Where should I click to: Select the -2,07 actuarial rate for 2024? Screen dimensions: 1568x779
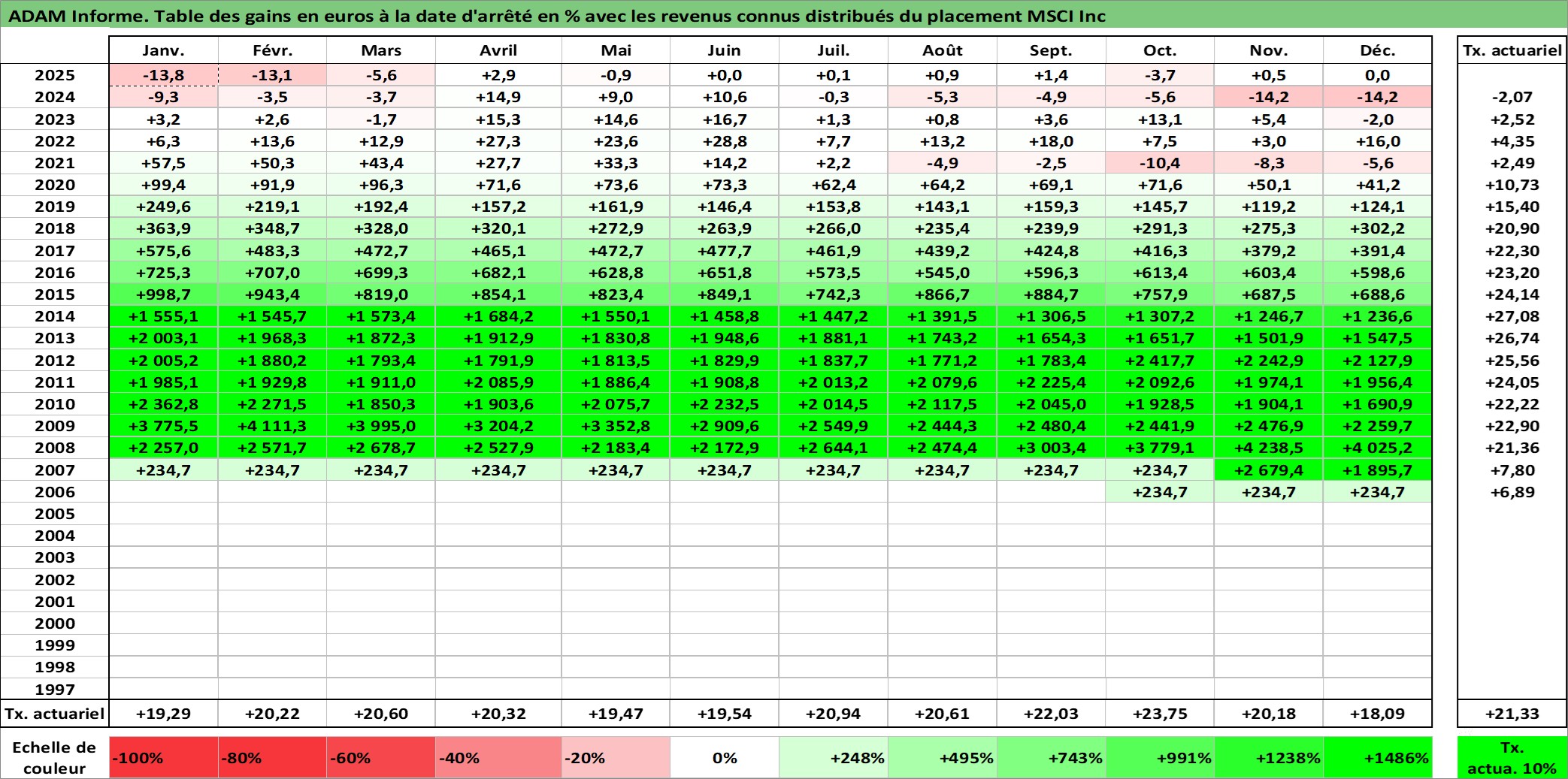(x=1512, y=97)
